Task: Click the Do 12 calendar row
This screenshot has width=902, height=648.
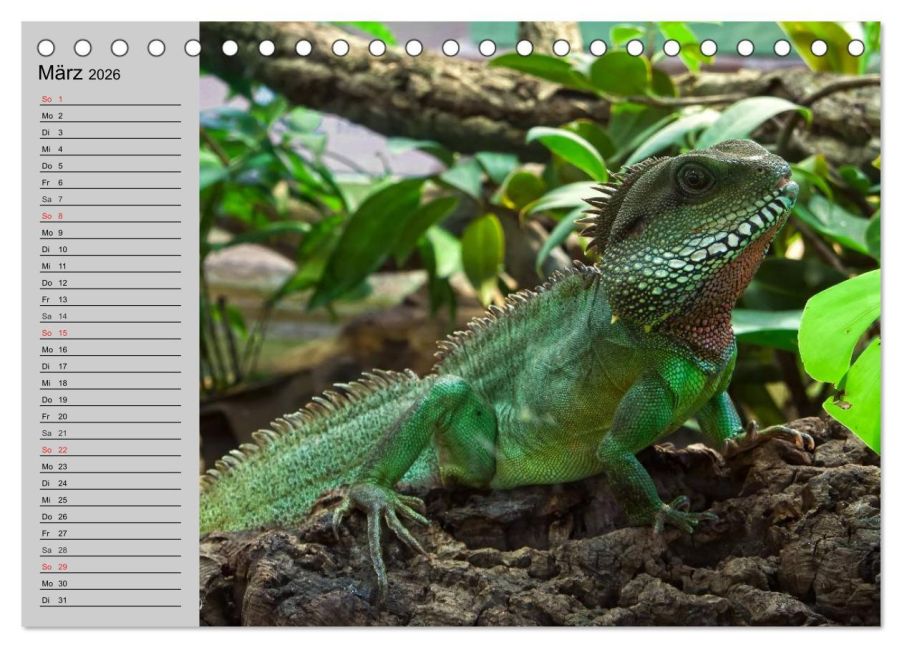Action: click(x=110, y=283)
